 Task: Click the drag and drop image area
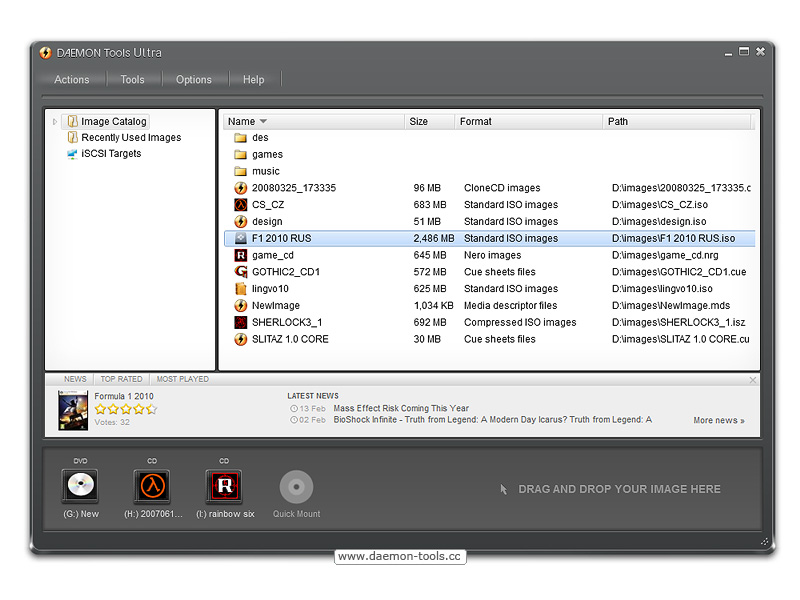[610, 489]
